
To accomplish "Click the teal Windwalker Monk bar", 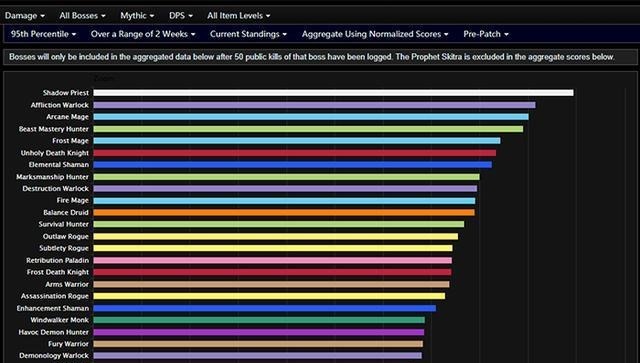I will click(259, 320).
